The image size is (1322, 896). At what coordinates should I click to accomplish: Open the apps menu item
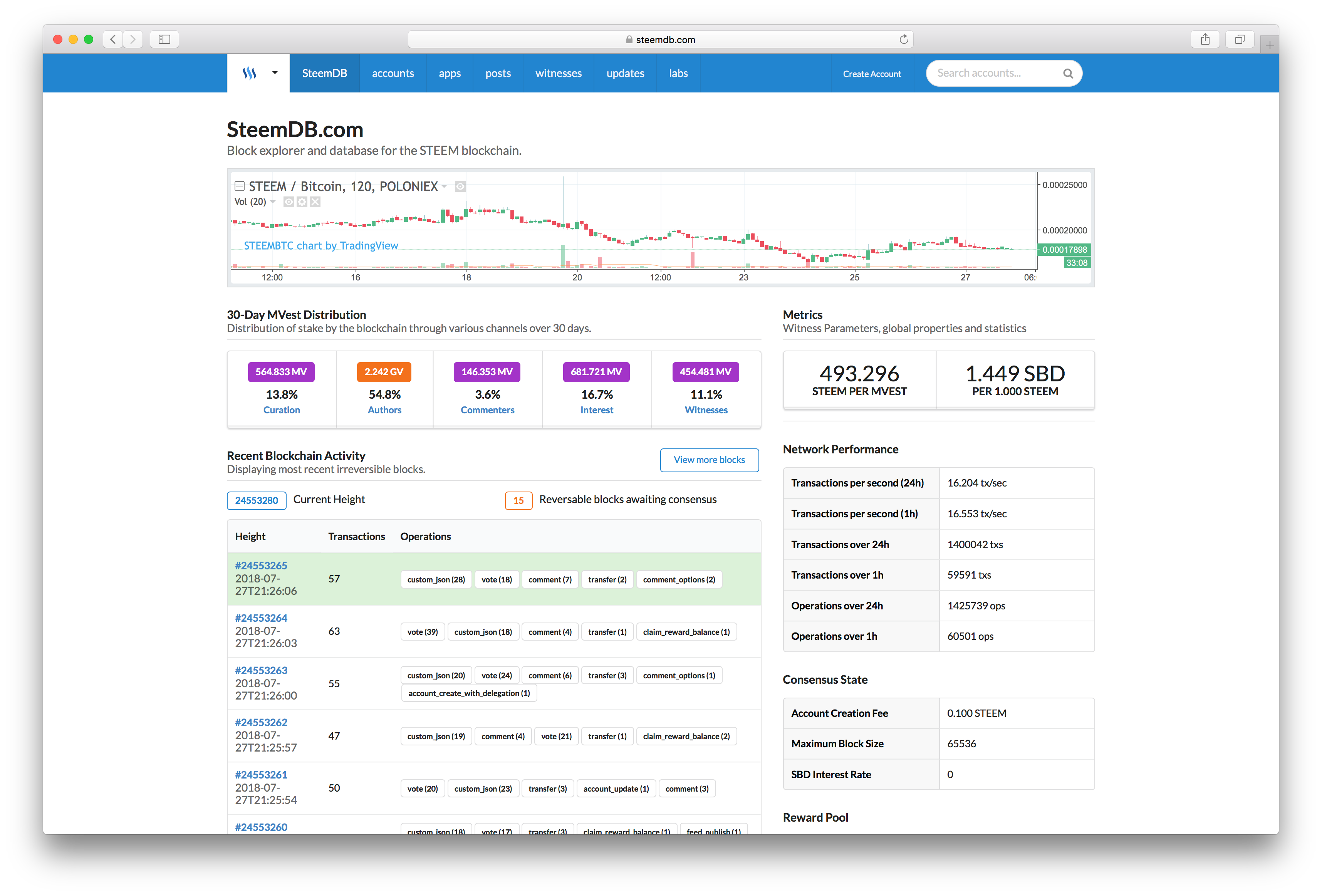(x=450, y=74)
